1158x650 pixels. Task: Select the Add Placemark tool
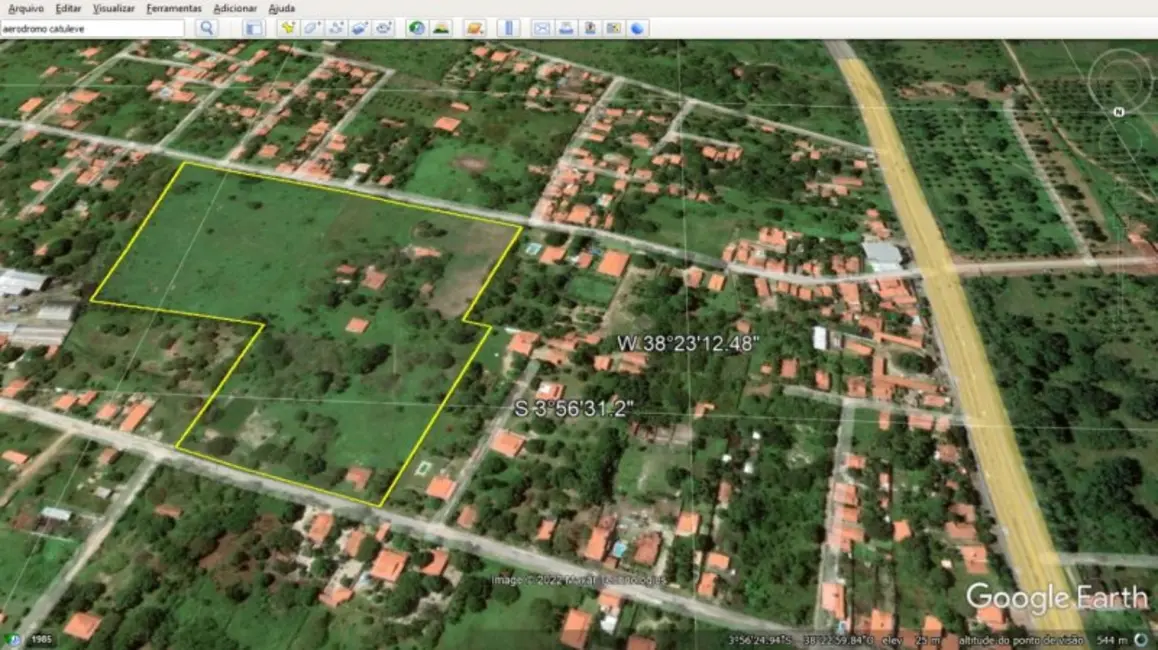tap(288, 28)
